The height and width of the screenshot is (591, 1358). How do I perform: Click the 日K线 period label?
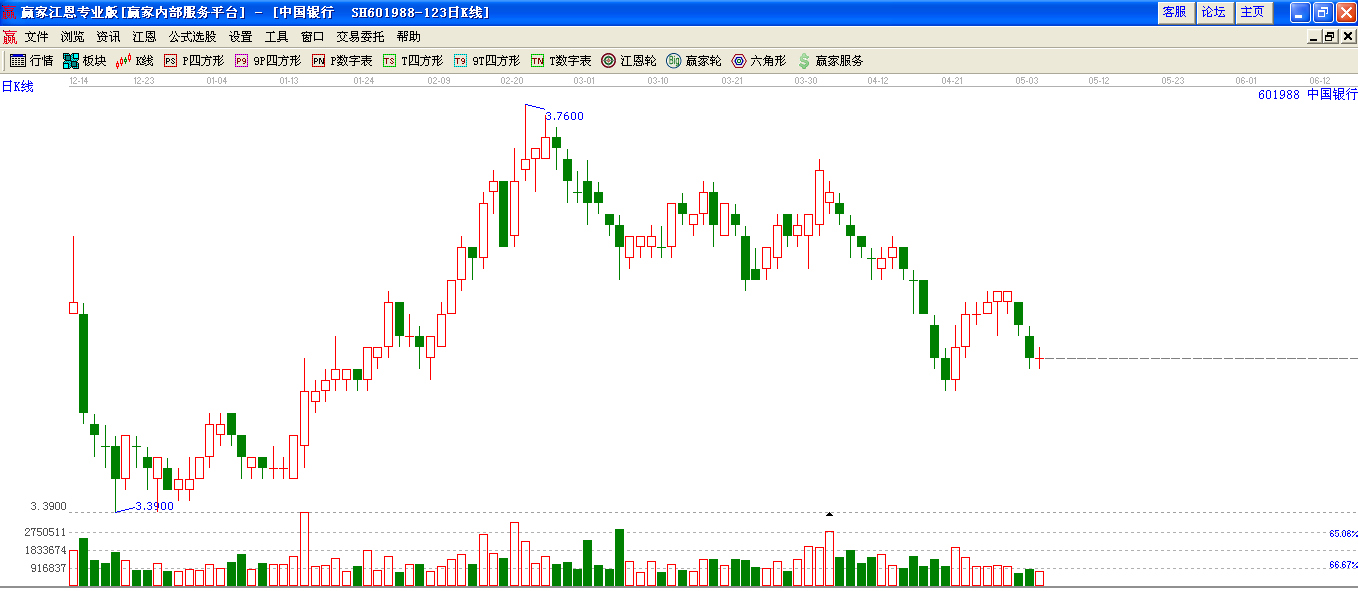coord(17,87)
